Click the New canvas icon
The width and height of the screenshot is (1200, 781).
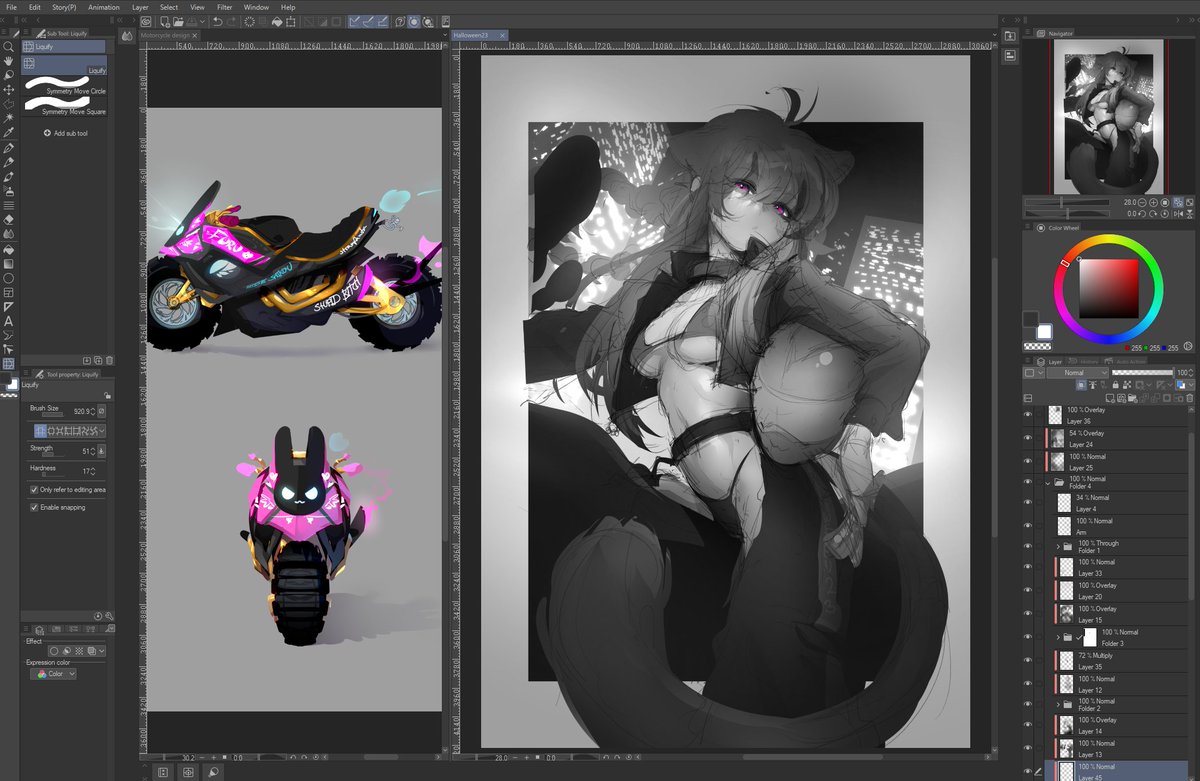tap(163, 21)
